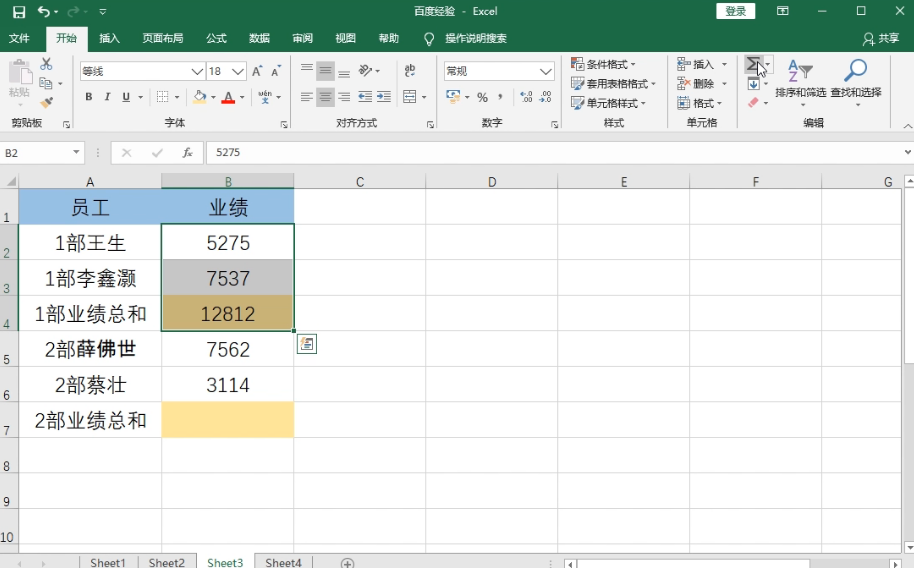Switch to the 公式 ribbon tab

coord(216,38)
